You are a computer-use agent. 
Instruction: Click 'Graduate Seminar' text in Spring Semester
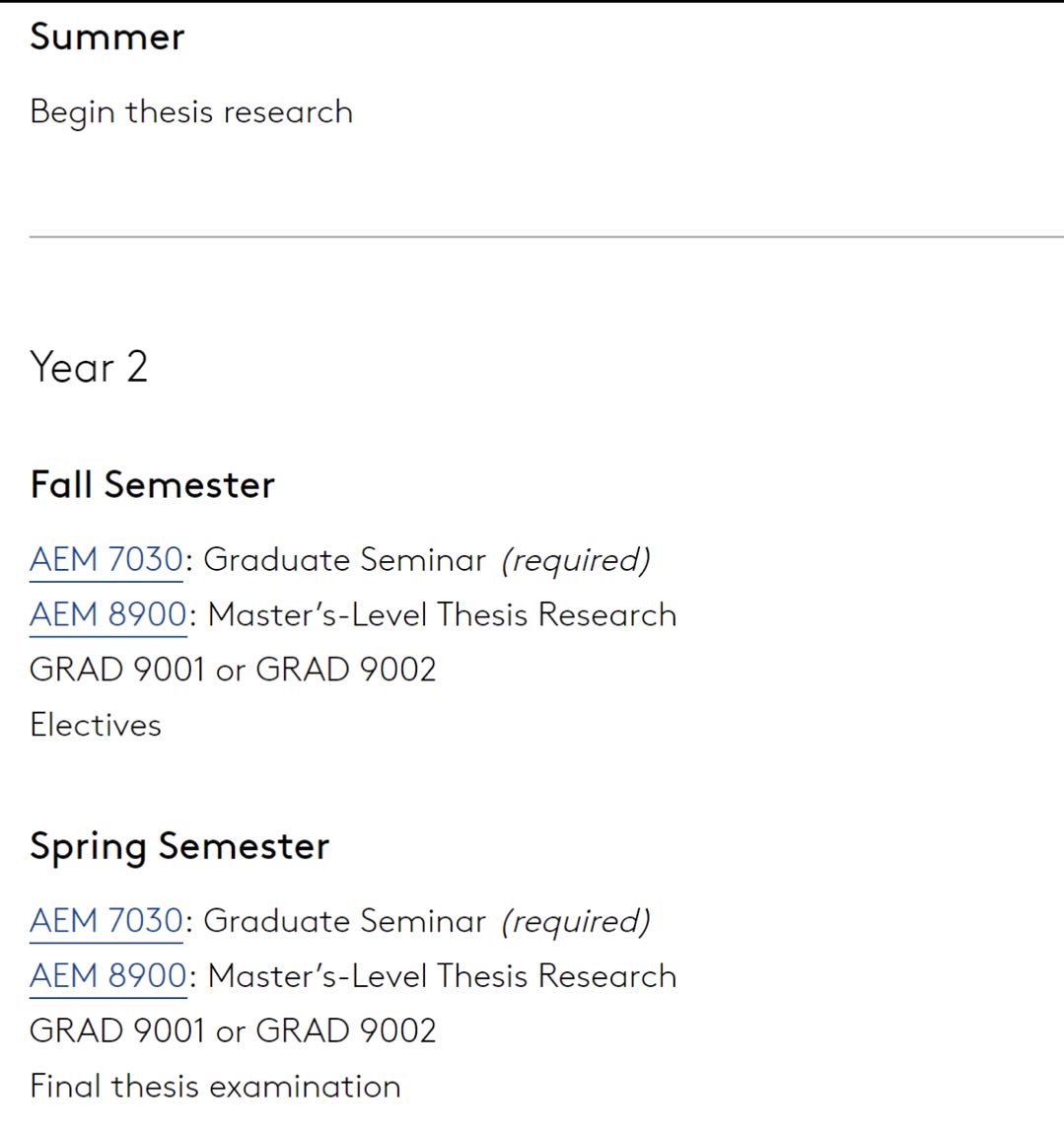(344, 921)
